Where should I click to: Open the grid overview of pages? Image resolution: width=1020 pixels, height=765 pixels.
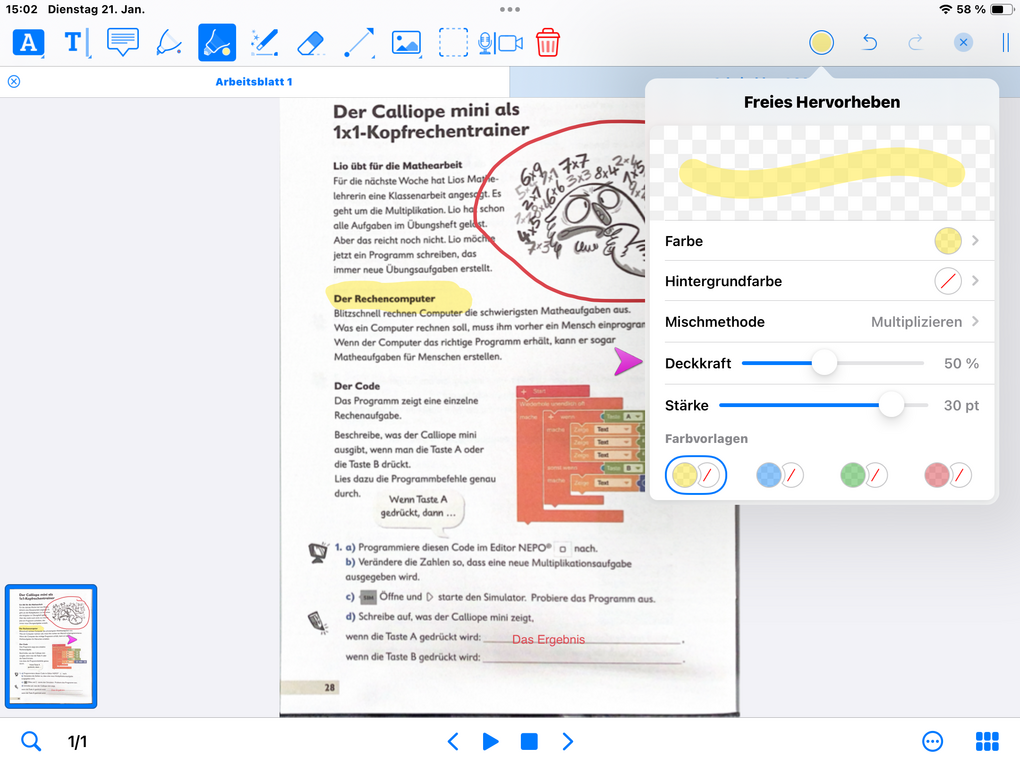[x=987, y=741]
